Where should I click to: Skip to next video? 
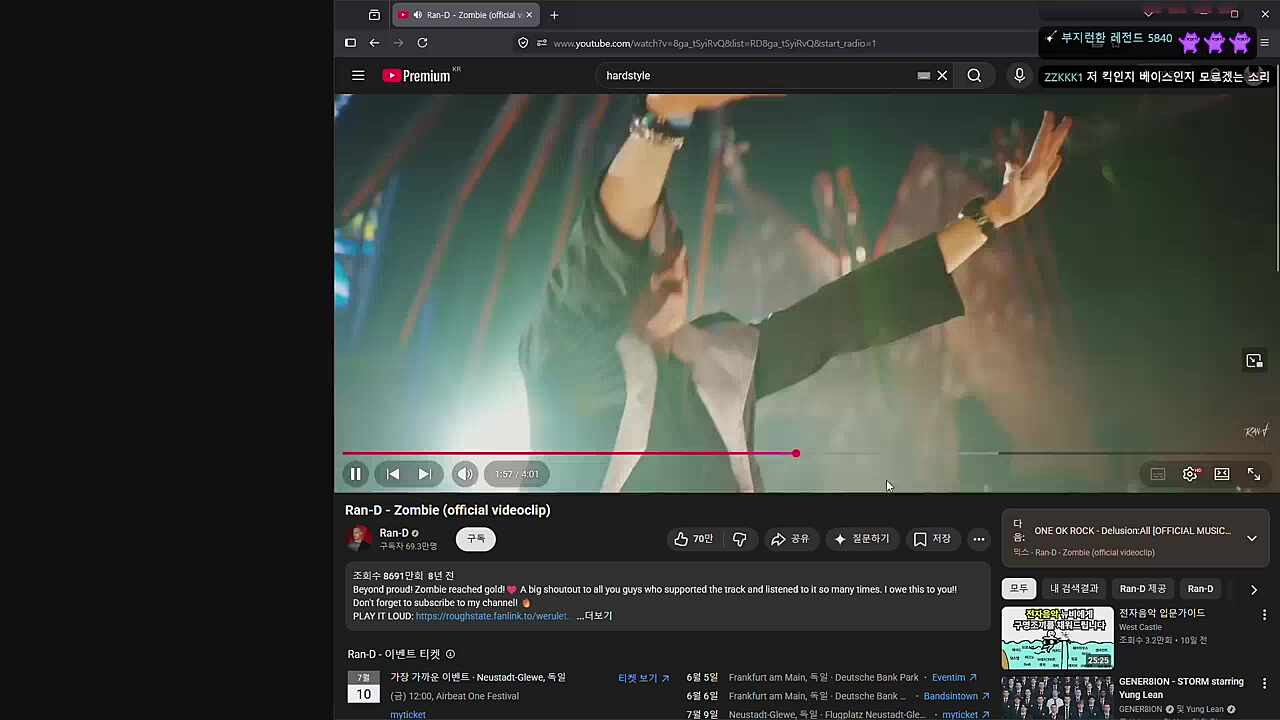424,474
